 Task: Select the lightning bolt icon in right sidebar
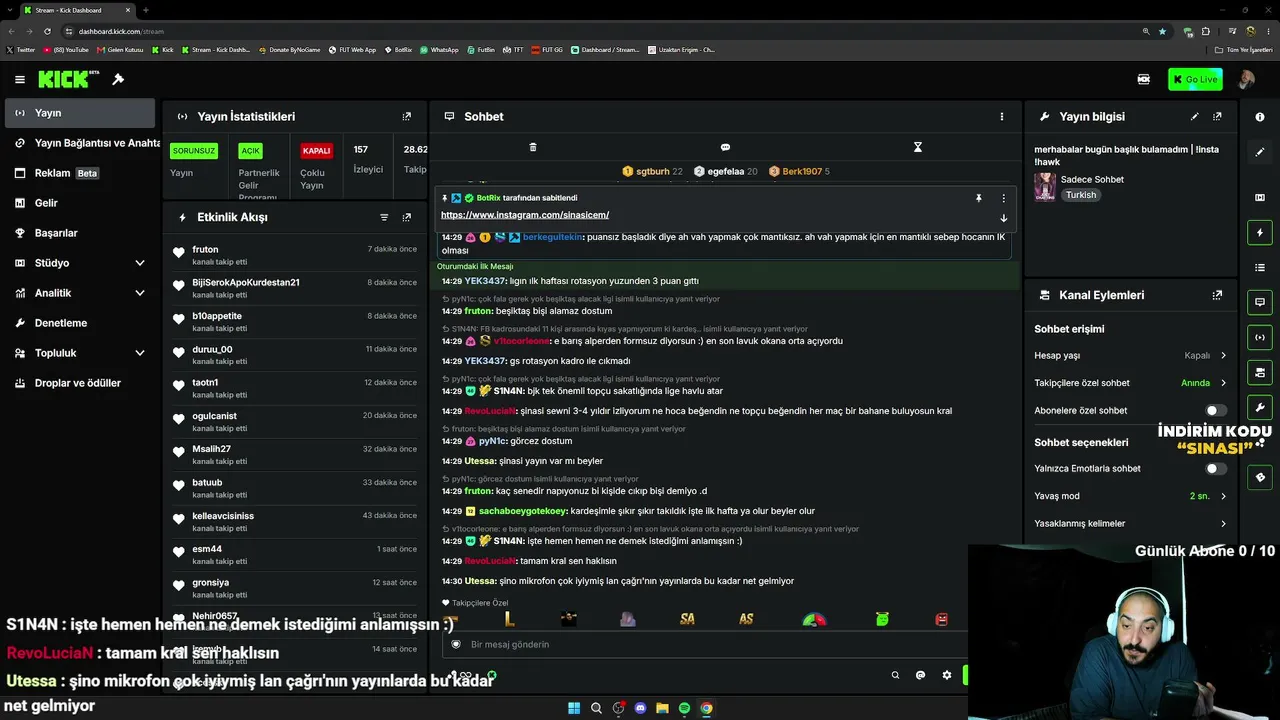pos(1260,232)
